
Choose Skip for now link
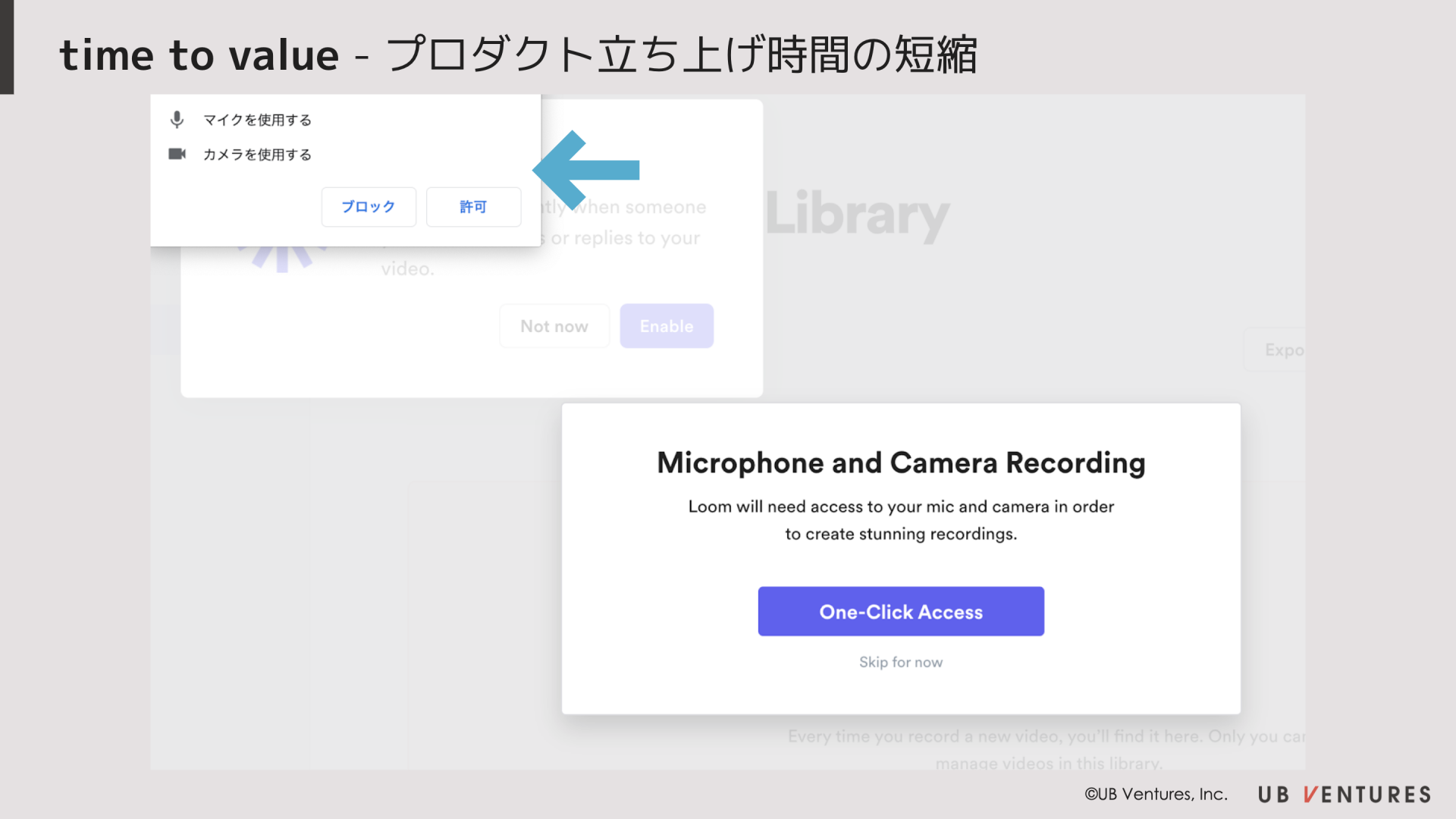[901, 662]
